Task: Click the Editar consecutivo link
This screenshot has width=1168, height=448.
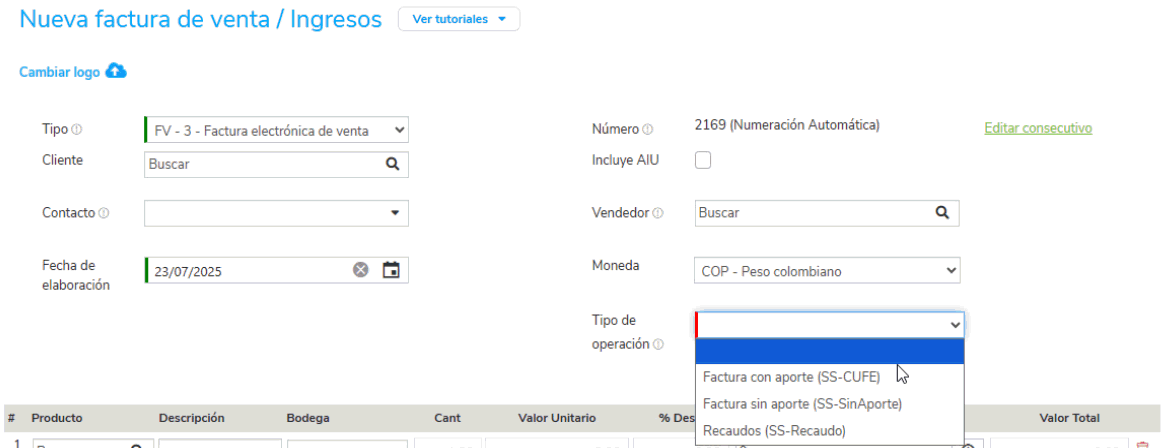Action: (x=1037, y=128)
